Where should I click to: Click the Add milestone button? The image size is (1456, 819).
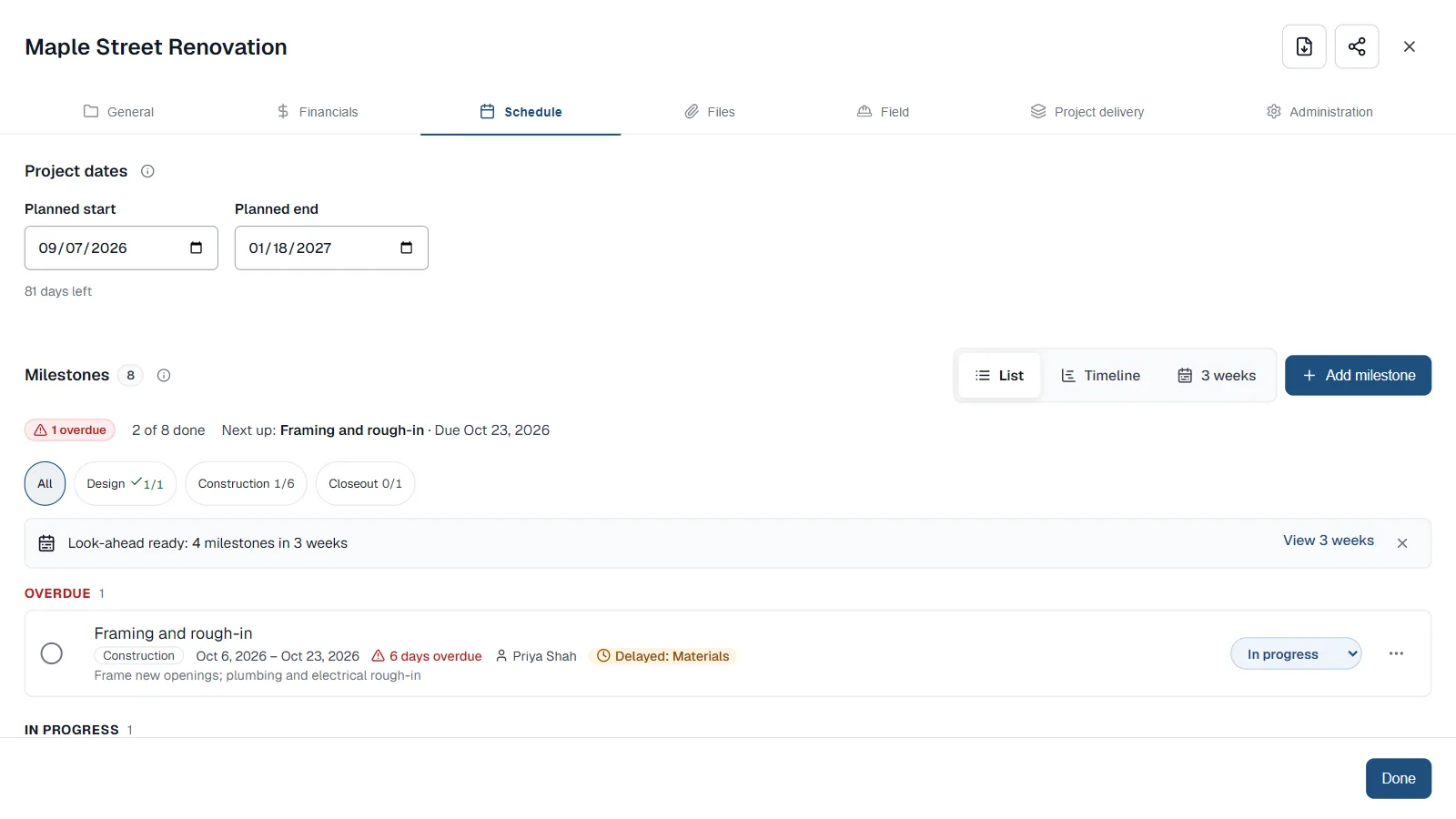coord(1358,375)
